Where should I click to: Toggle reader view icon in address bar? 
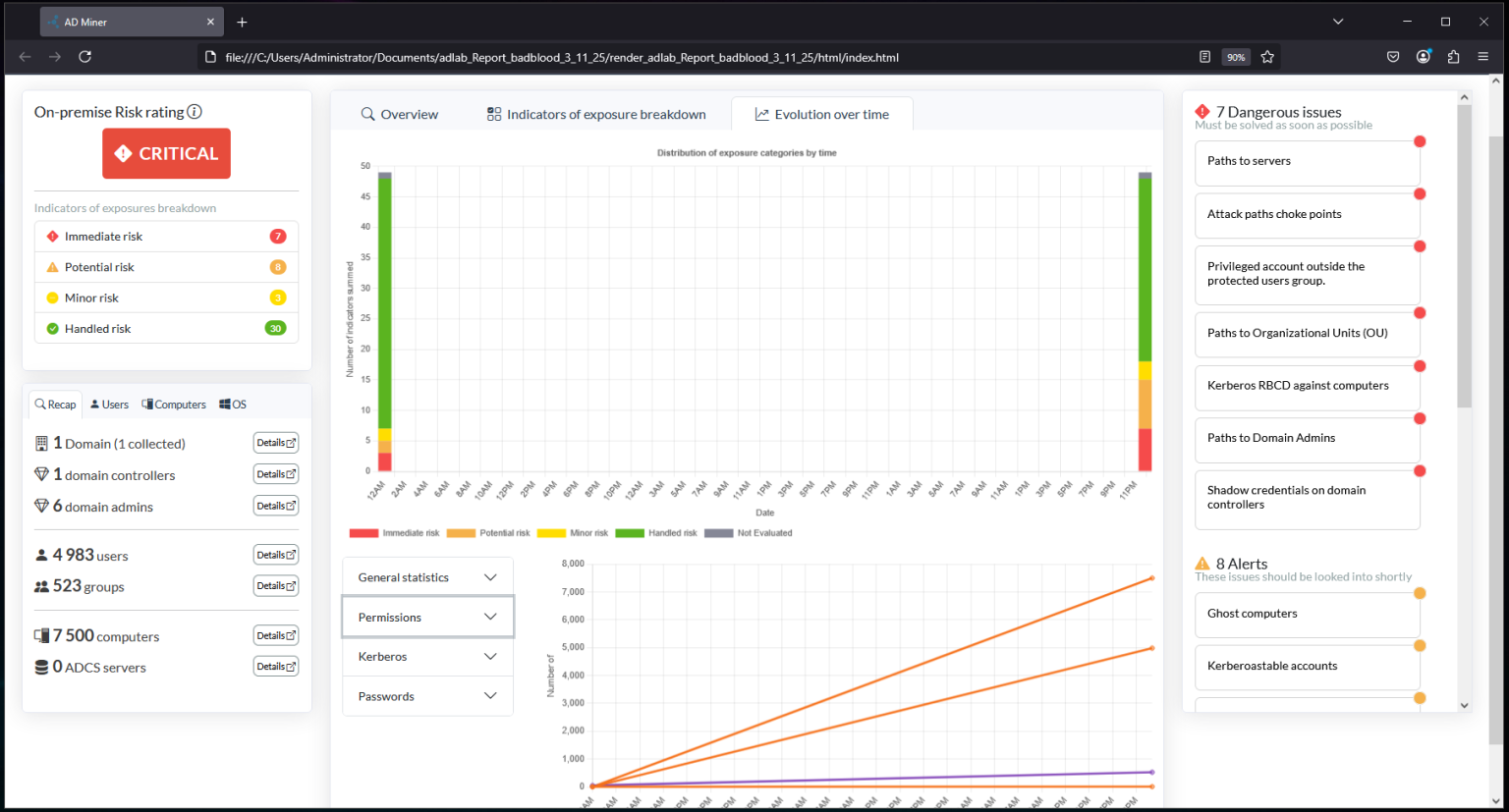[1204, 57]
